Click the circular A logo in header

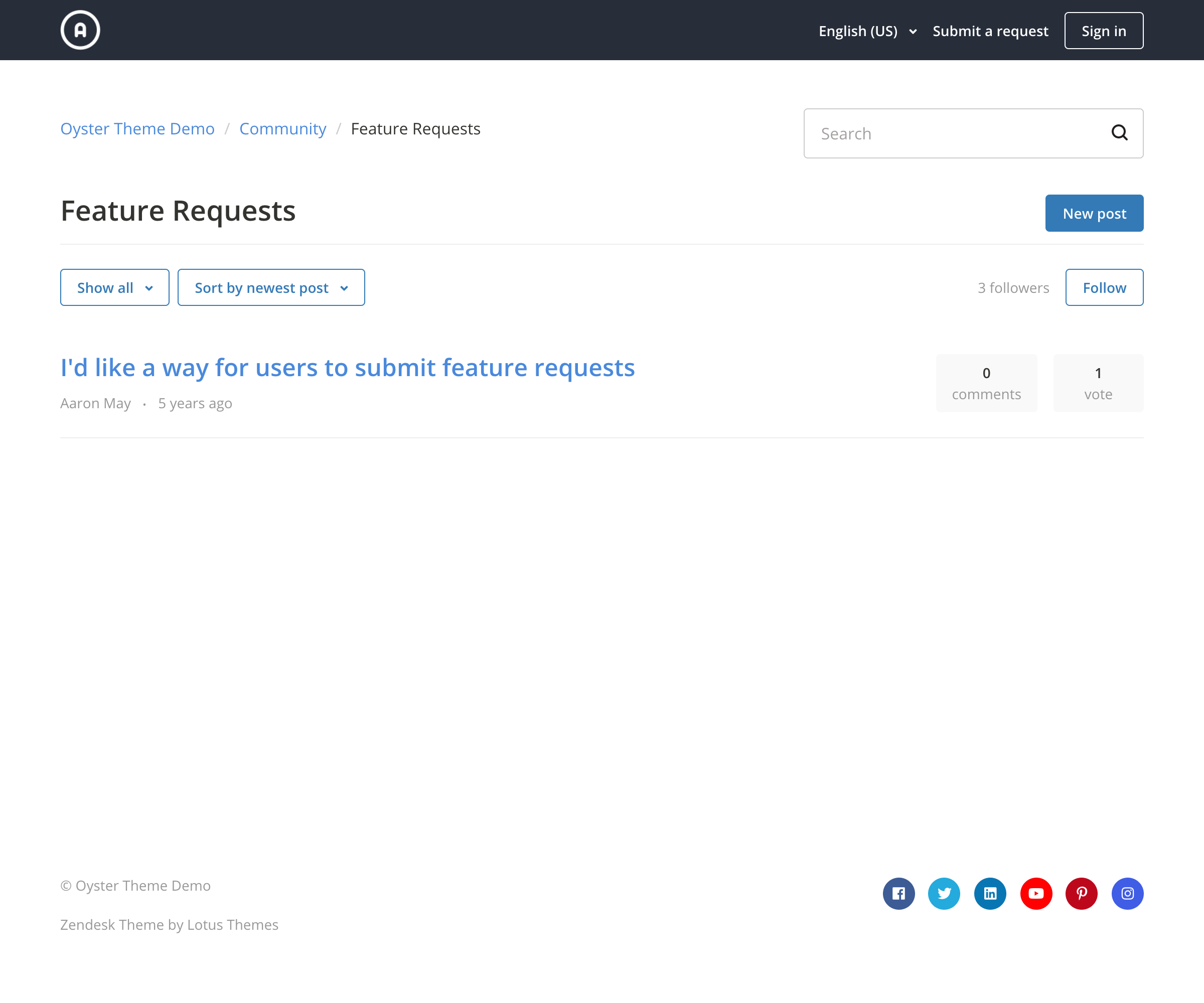click(80, 30)
